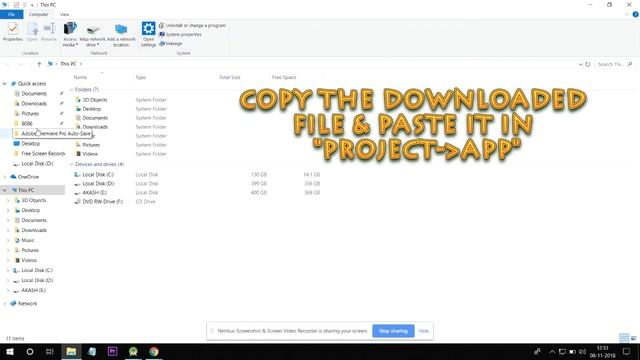Open the ribbon Help icon

(x=635, y=14)
